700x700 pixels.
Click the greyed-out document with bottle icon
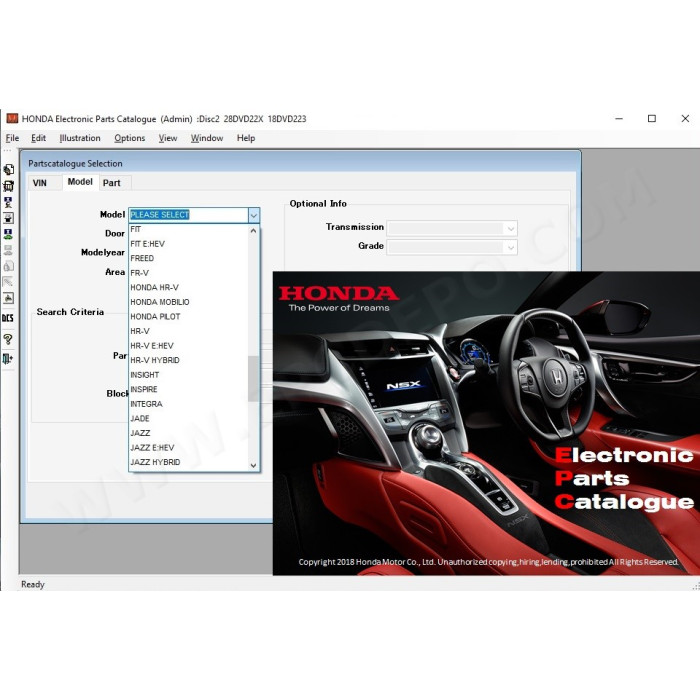(x=8, y=266)
